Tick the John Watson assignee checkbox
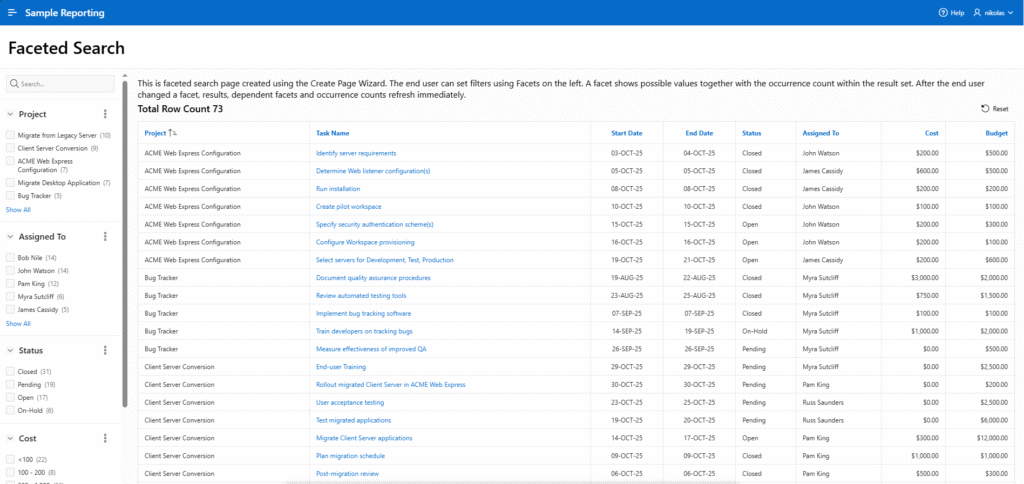 click(x=10, y=271)
